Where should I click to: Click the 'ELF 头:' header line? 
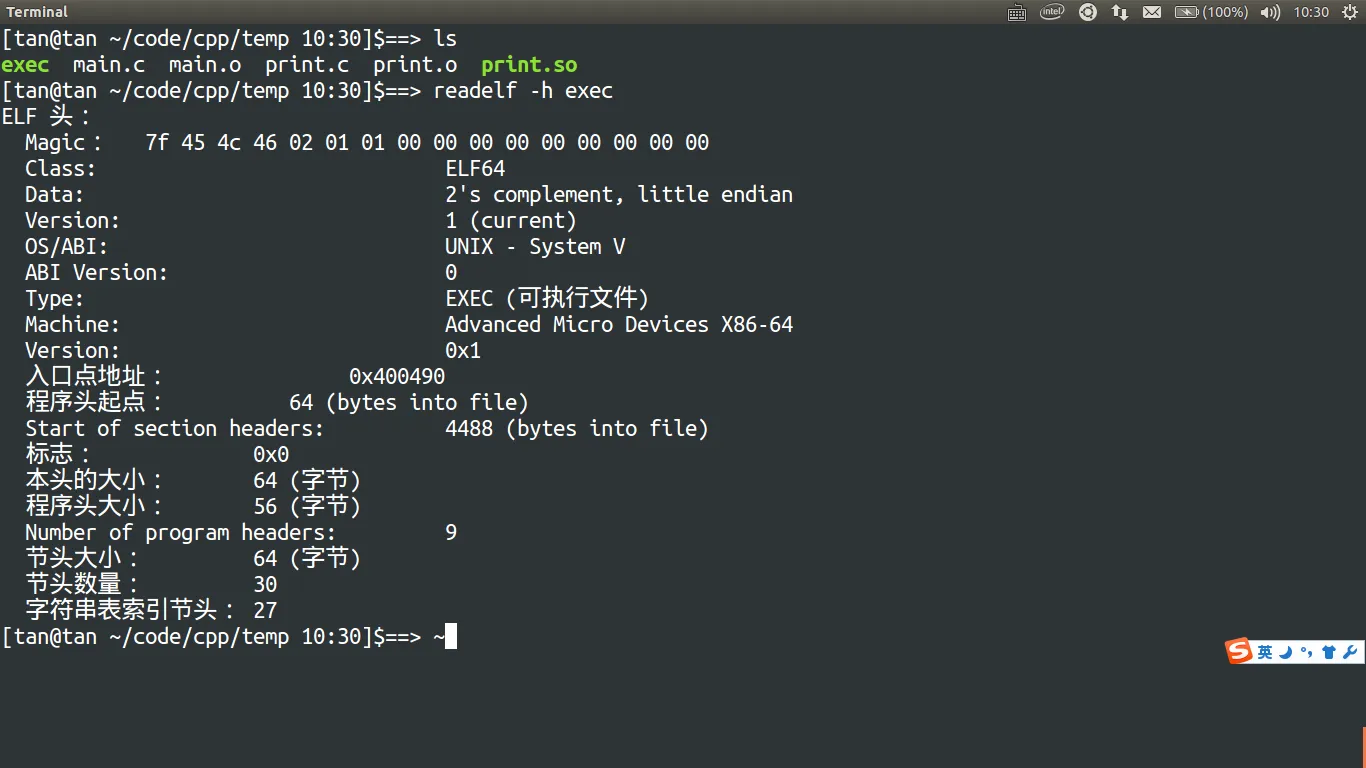coord(46,117)
